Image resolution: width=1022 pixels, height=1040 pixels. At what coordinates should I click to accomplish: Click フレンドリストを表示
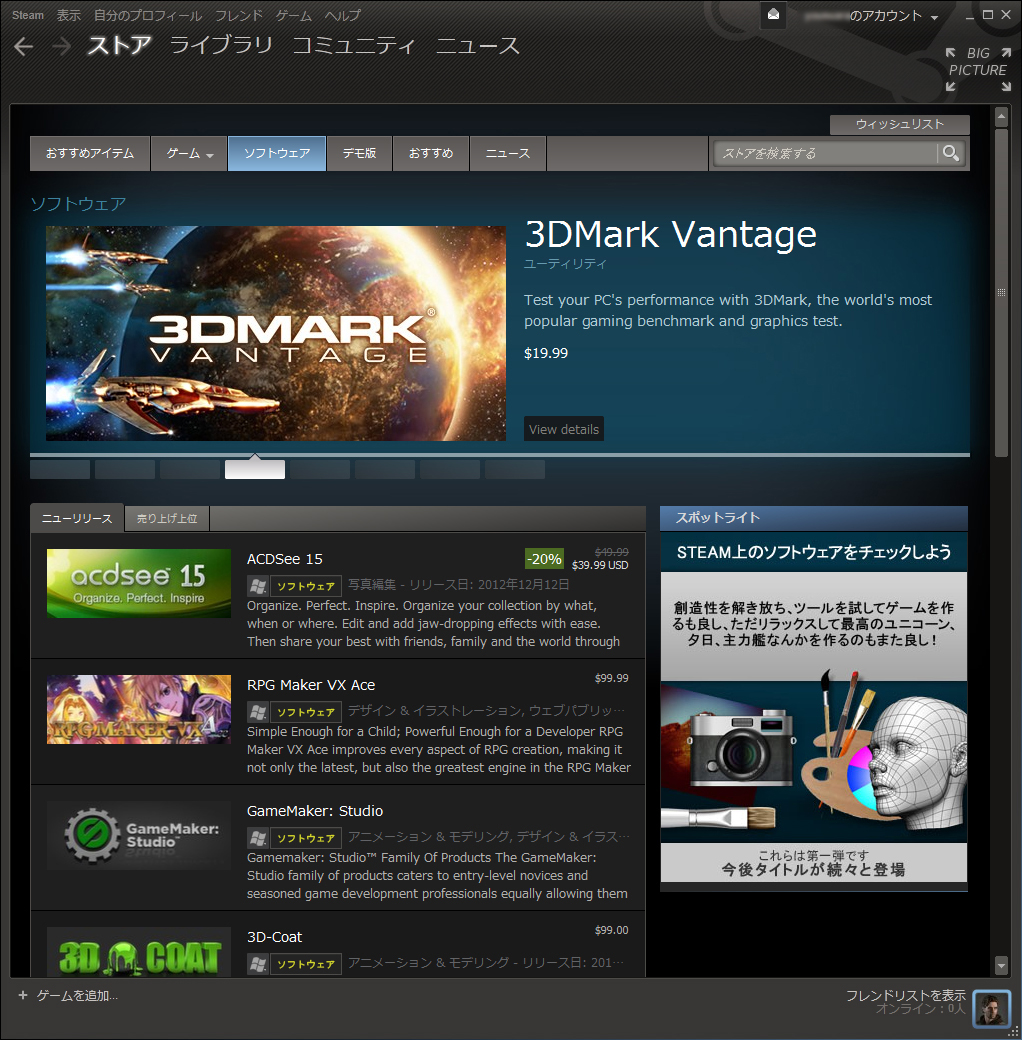point(905,996)
